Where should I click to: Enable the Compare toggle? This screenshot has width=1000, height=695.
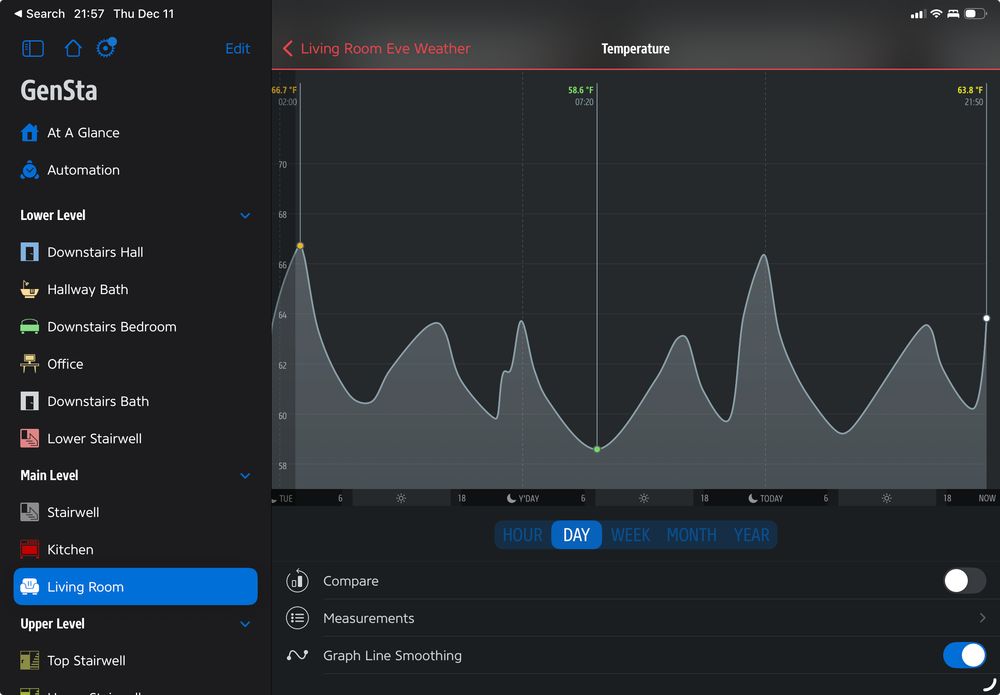tap(962, 581)
